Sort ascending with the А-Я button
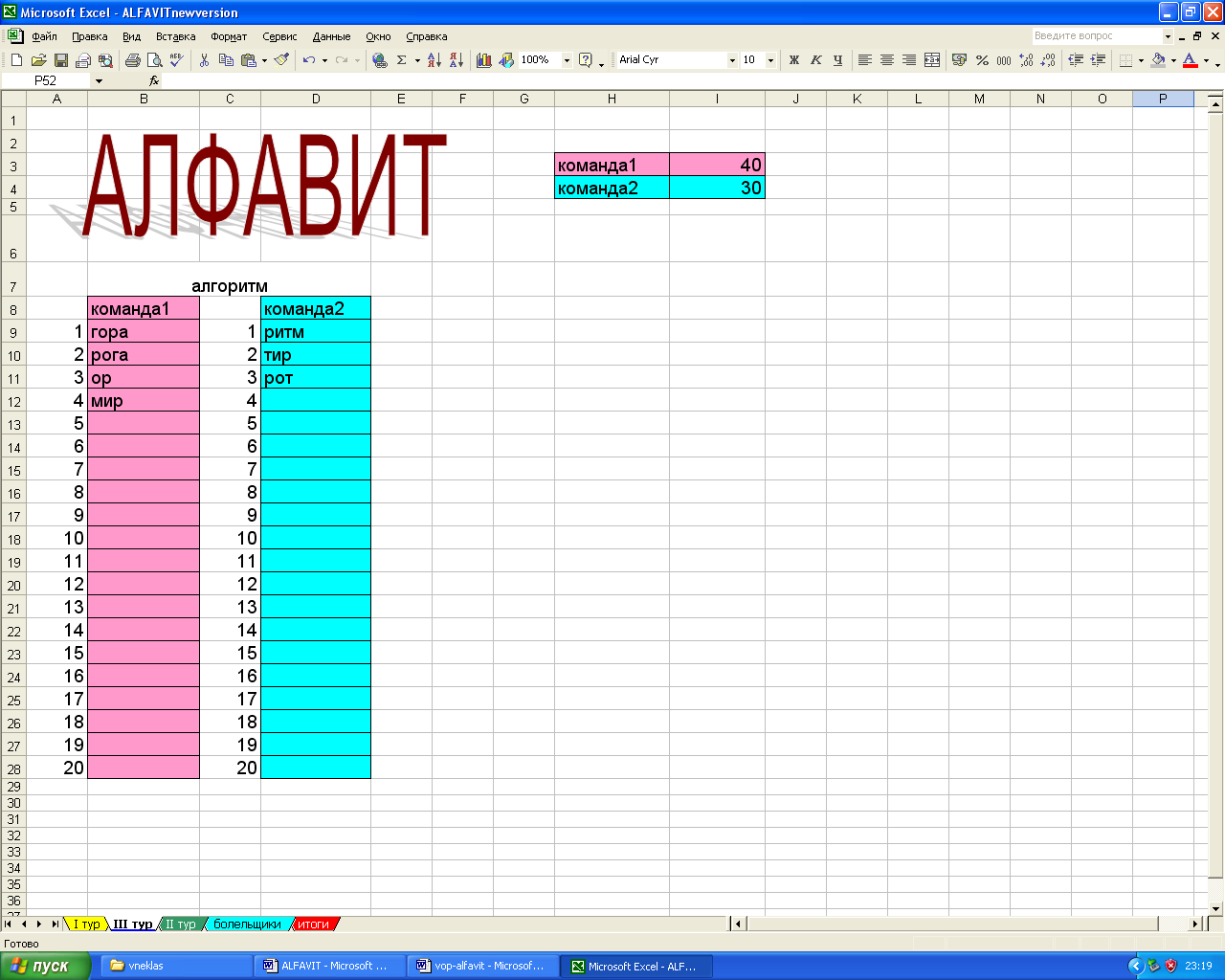 click(434, 60)
